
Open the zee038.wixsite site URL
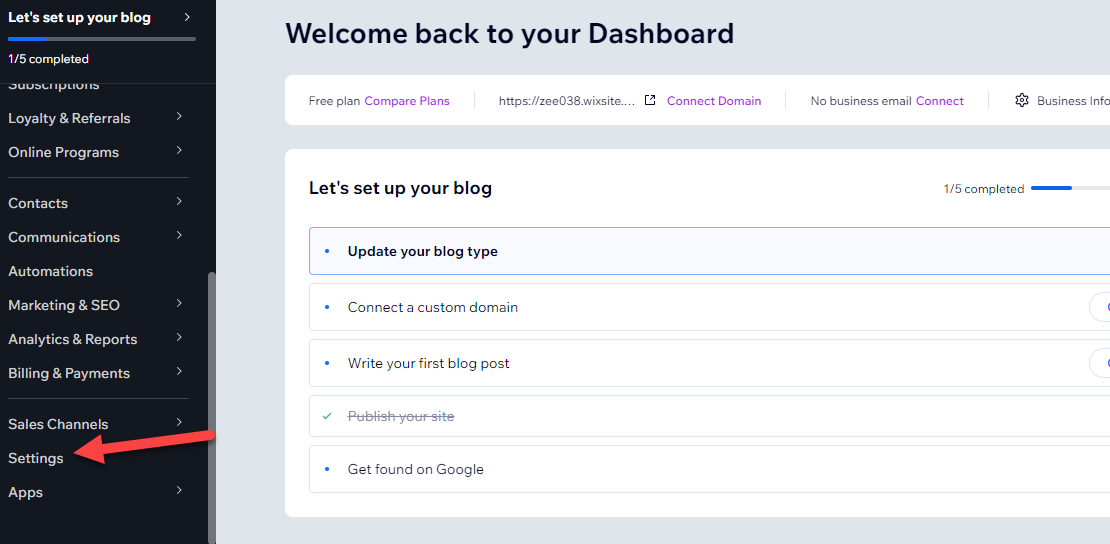(x=568, y=101)
